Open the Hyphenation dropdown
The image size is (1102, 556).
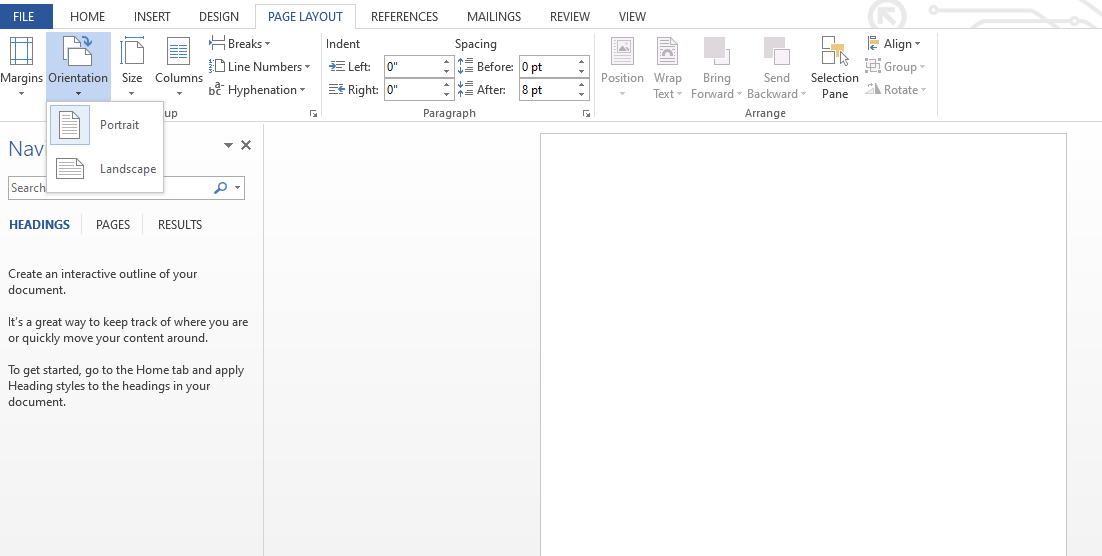click(257, 90)
